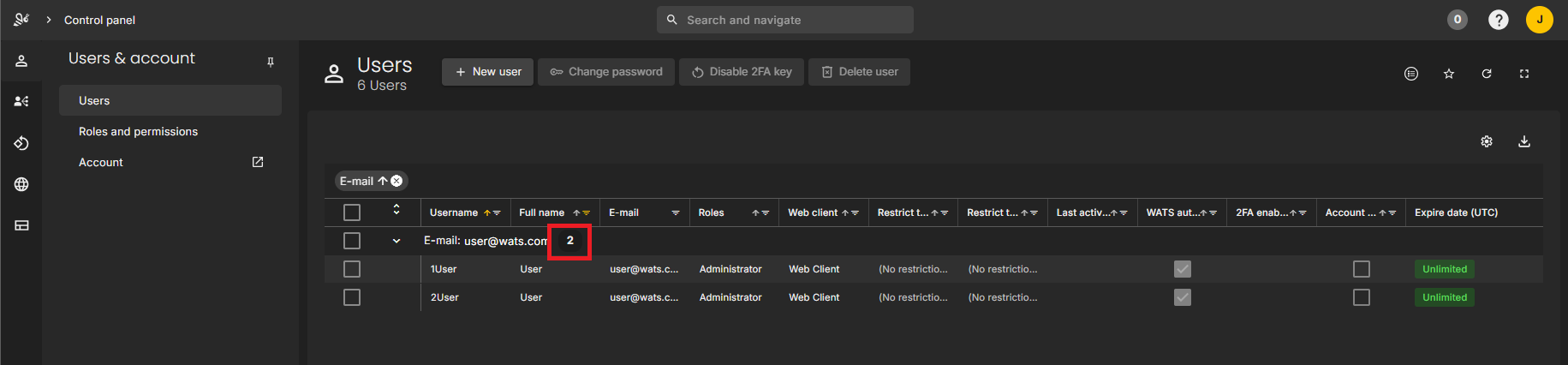
Task: Select the user groups icon in left rail
Action: pyautogui.click(x=21, y=101)
